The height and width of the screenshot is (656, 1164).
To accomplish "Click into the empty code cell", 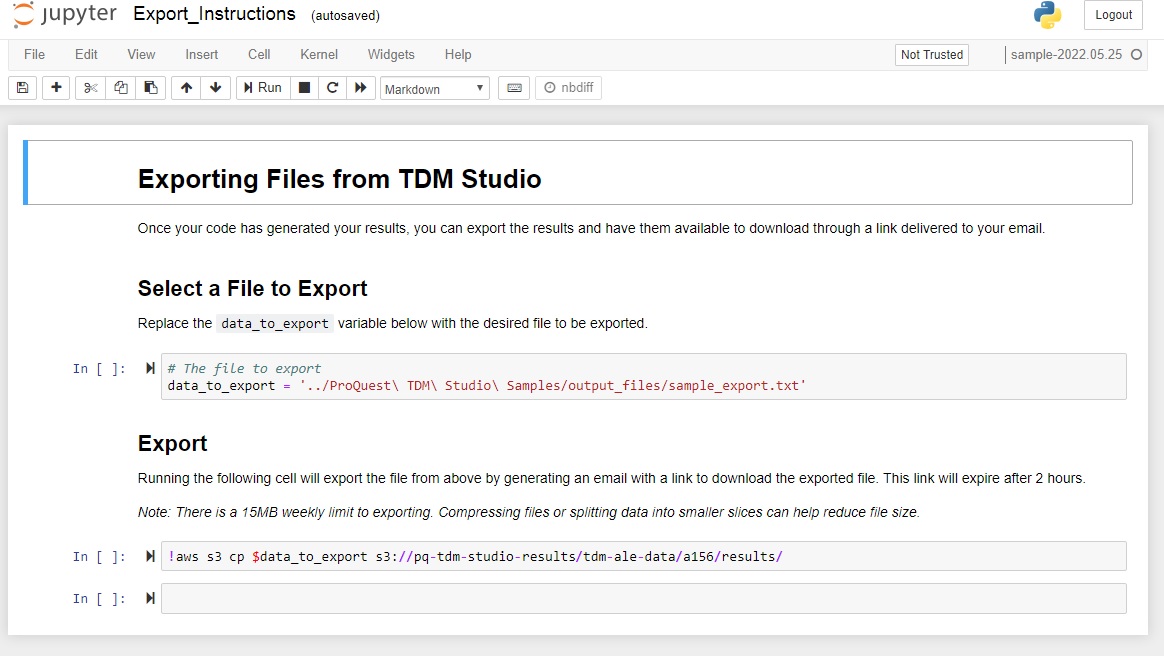I will click(x=644, y=599).
